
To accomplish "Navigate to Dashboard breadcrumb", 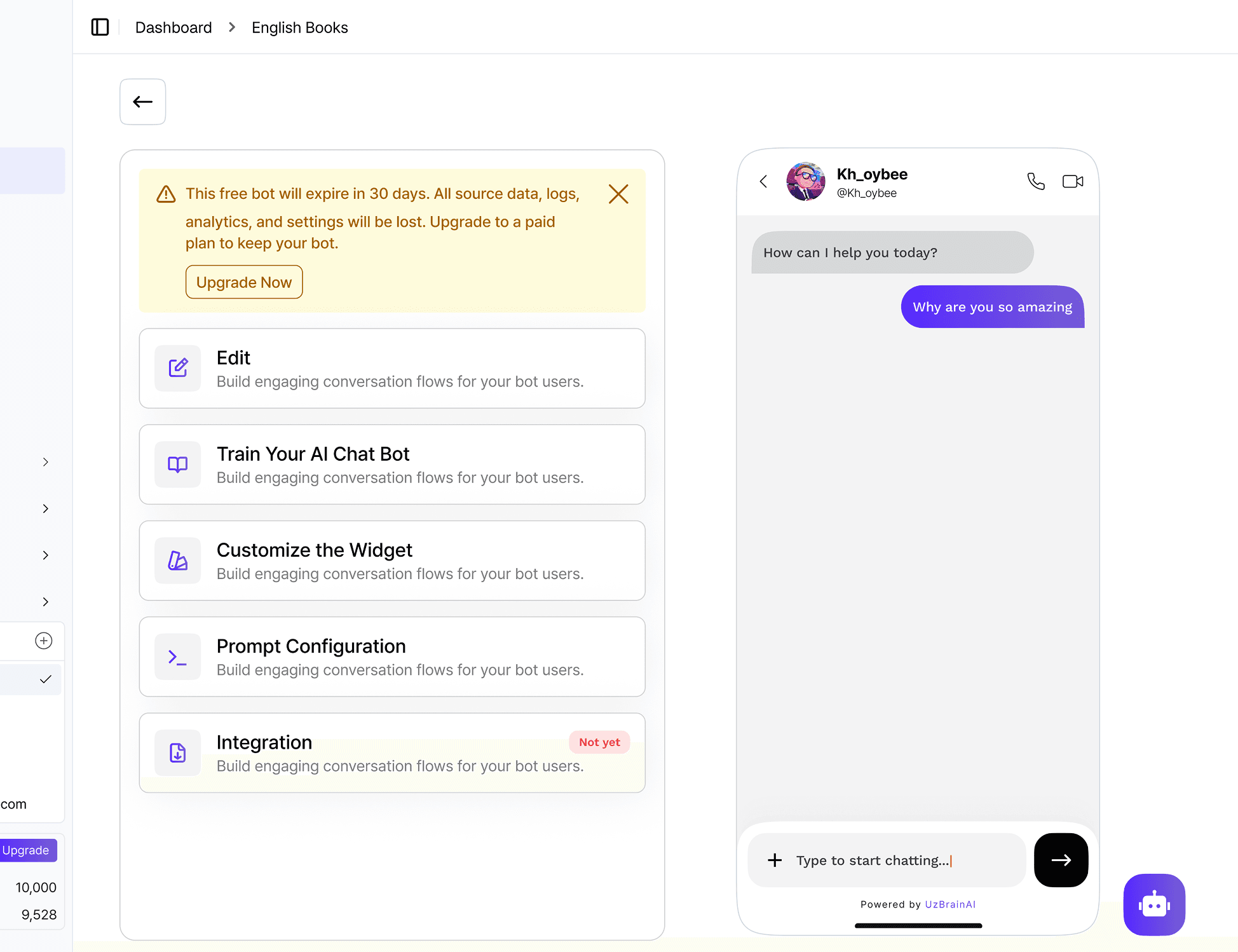I will 173,27.
